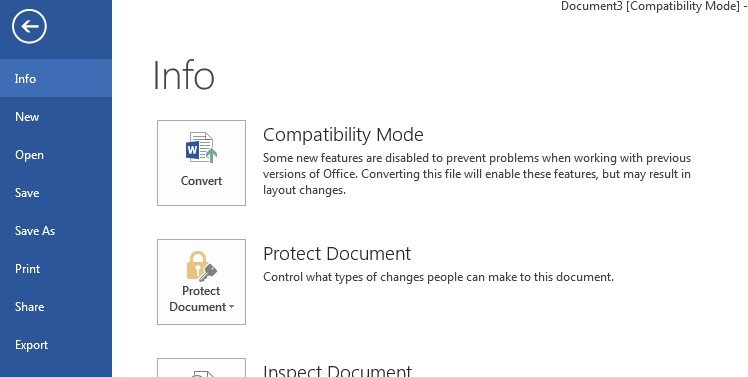Viewport: 748px width, 377px height.
Task: Open the Print page
Action: point(56,269)
